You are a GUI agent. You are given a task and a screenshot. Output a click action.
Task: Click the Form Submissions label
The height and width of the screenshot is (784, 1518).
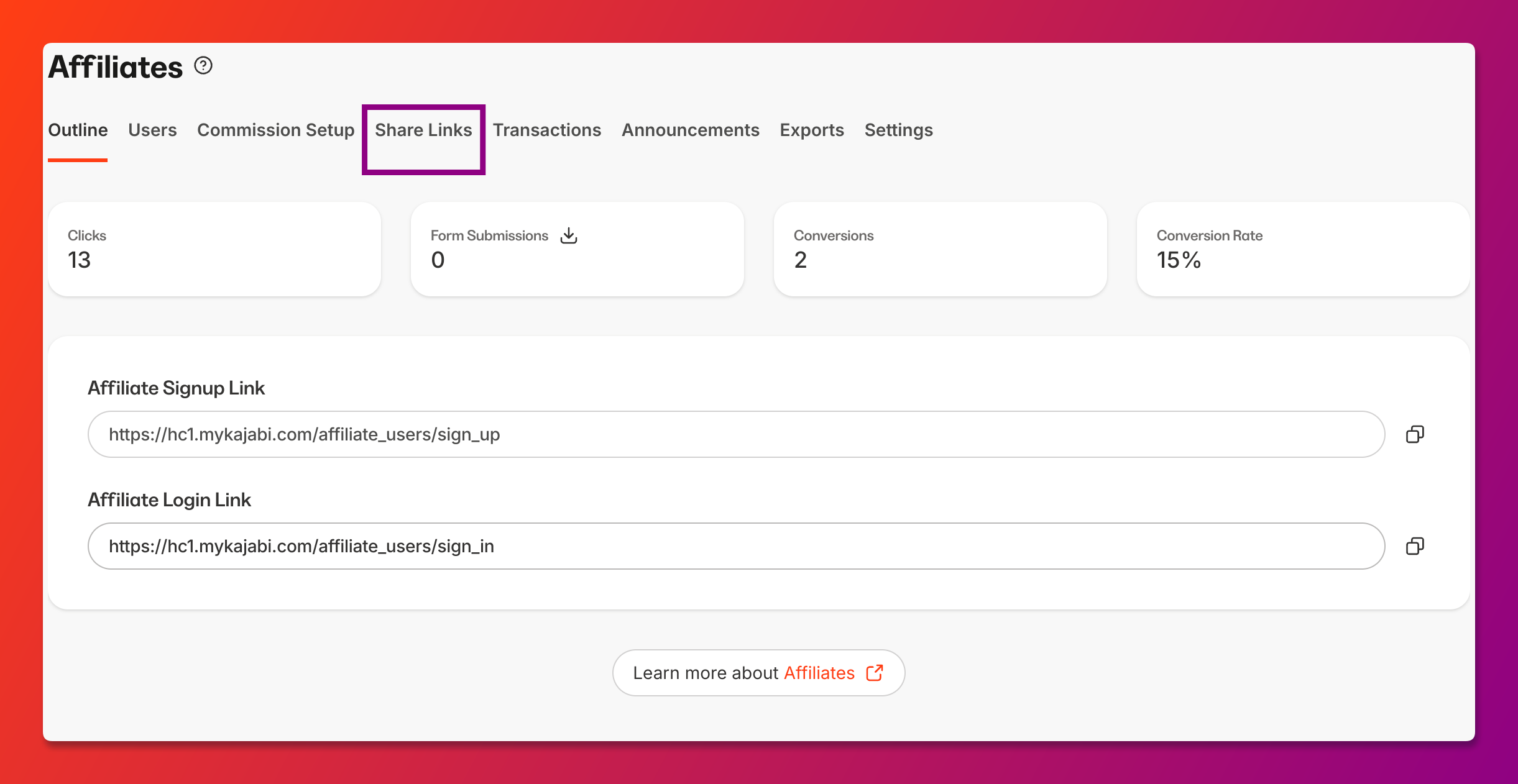pos(489,235)
